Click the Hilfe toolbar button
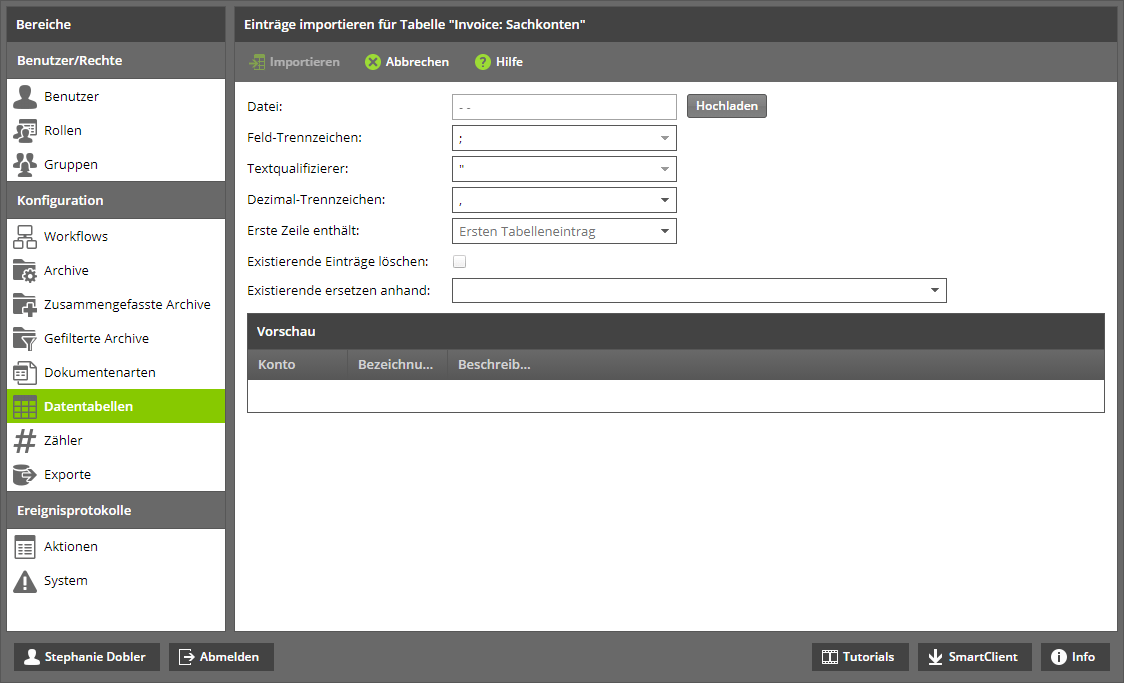 tap(499, 62)
